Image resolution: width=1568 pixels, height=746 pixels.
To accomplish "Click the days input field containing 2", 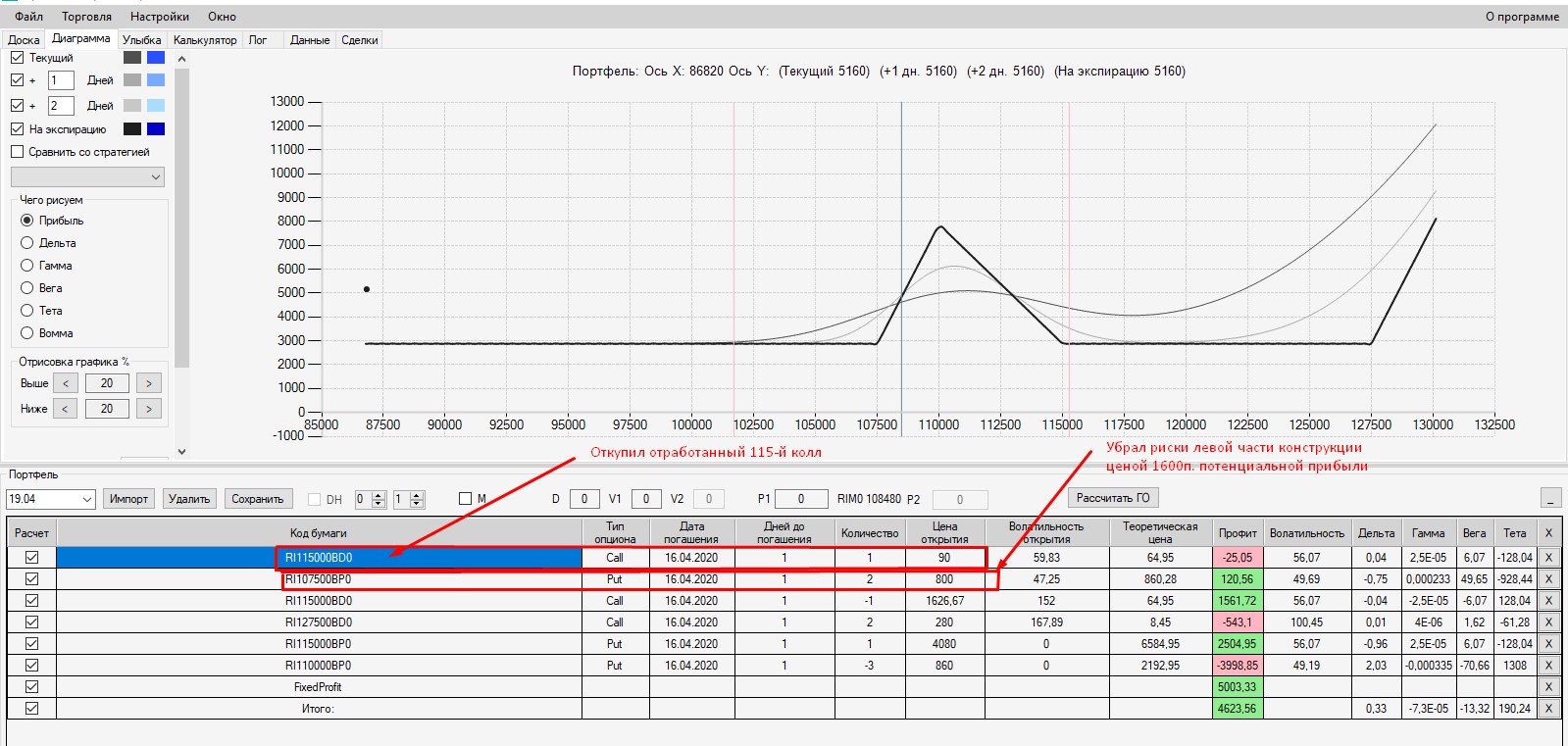I will coord(61,106).
